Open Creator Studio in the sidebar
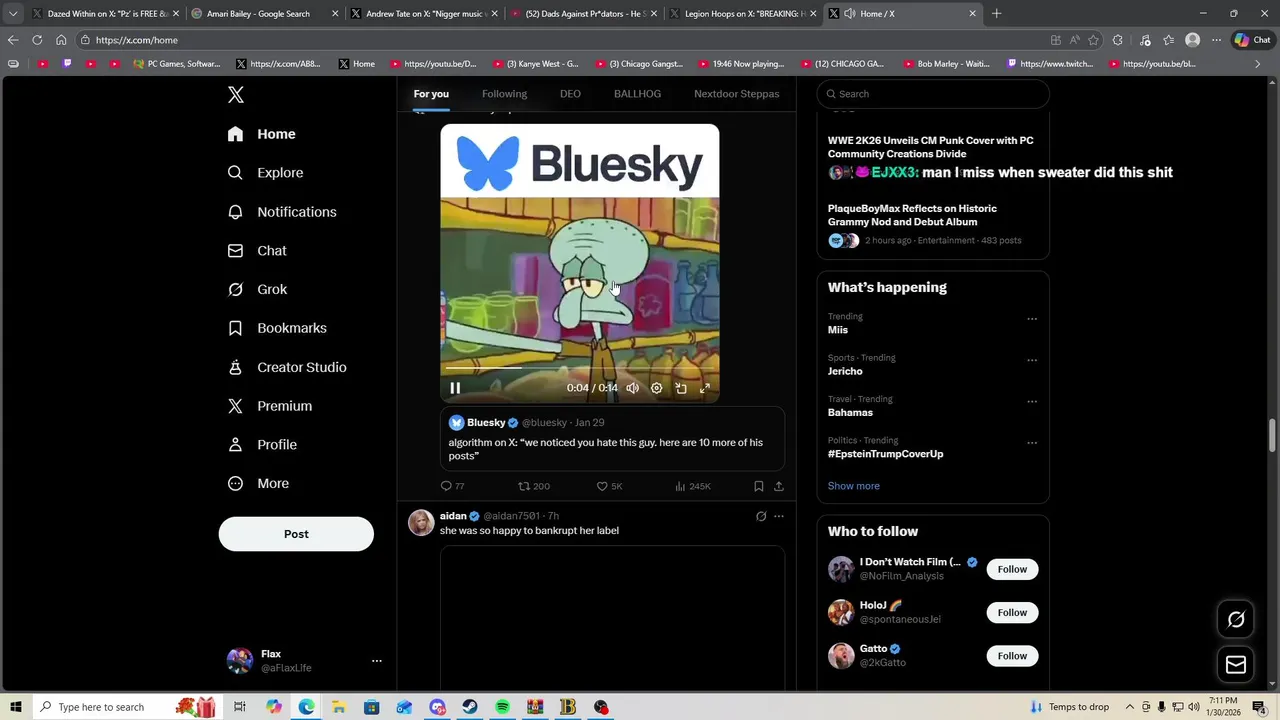 pyautogui.click(x=288, y=367)
